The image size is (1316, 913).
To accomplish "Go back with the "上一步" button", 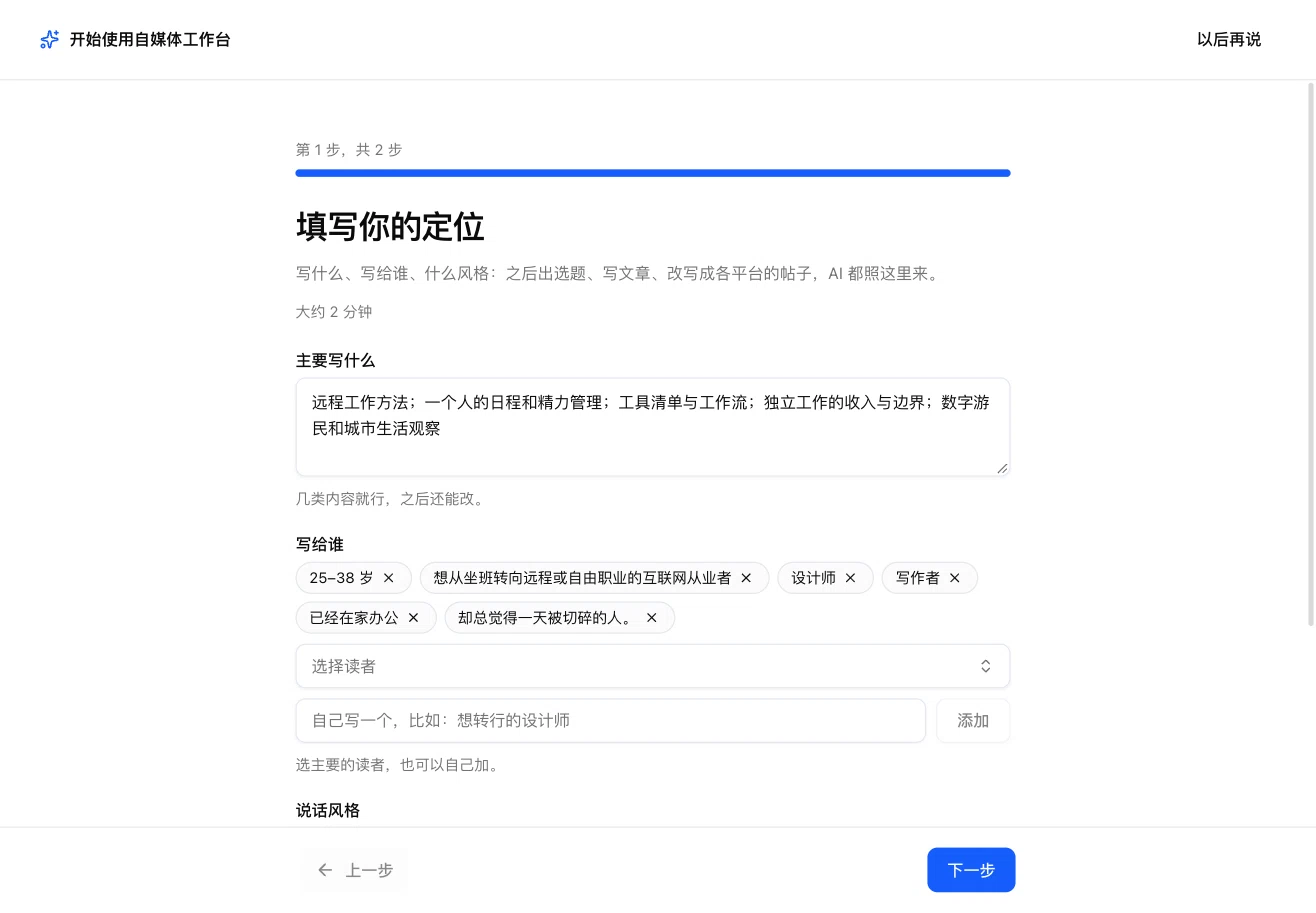I will [354, 870].
